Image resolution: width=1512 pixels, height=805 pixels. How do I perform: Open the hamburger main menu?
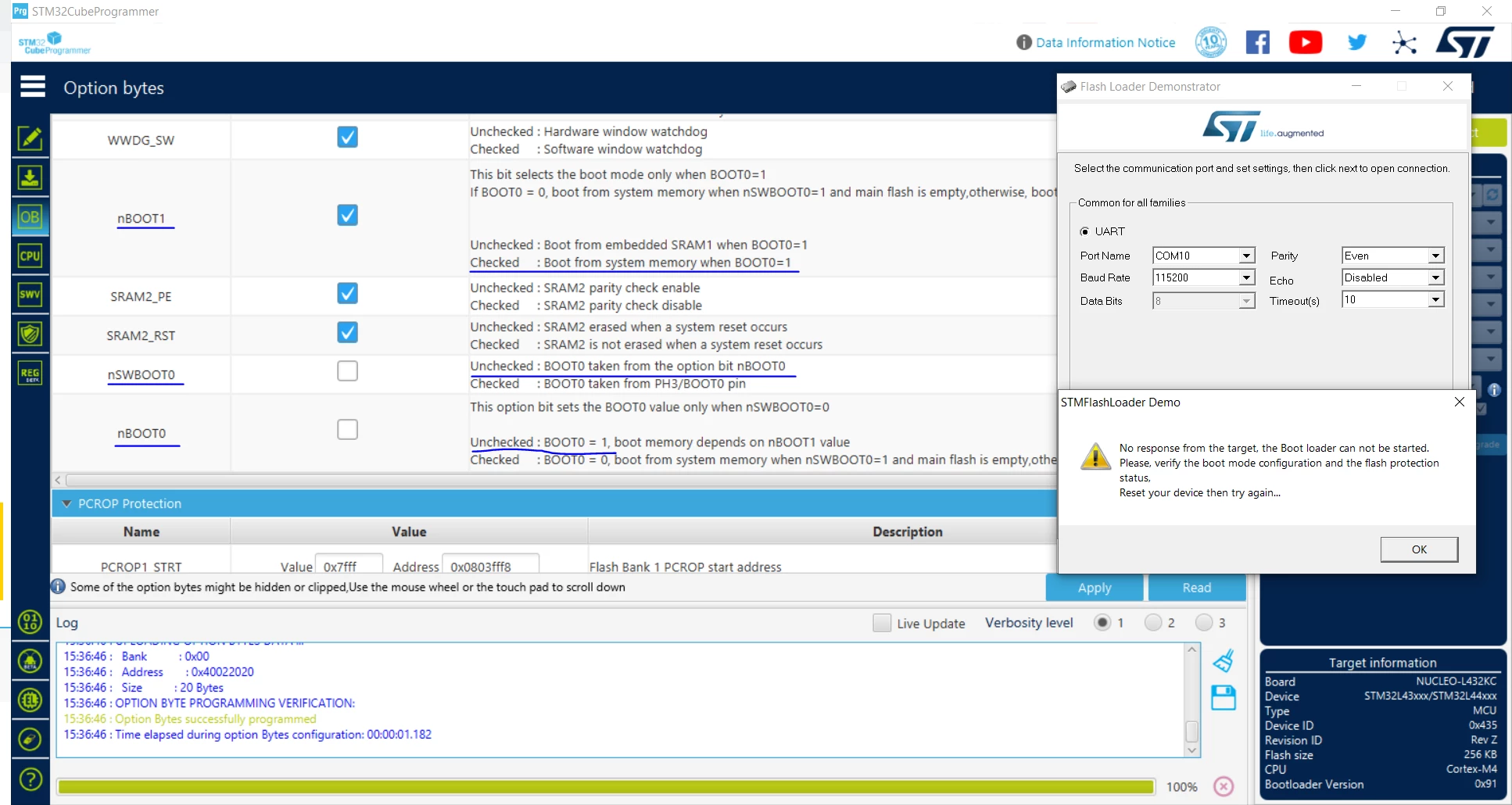[32, 87]
